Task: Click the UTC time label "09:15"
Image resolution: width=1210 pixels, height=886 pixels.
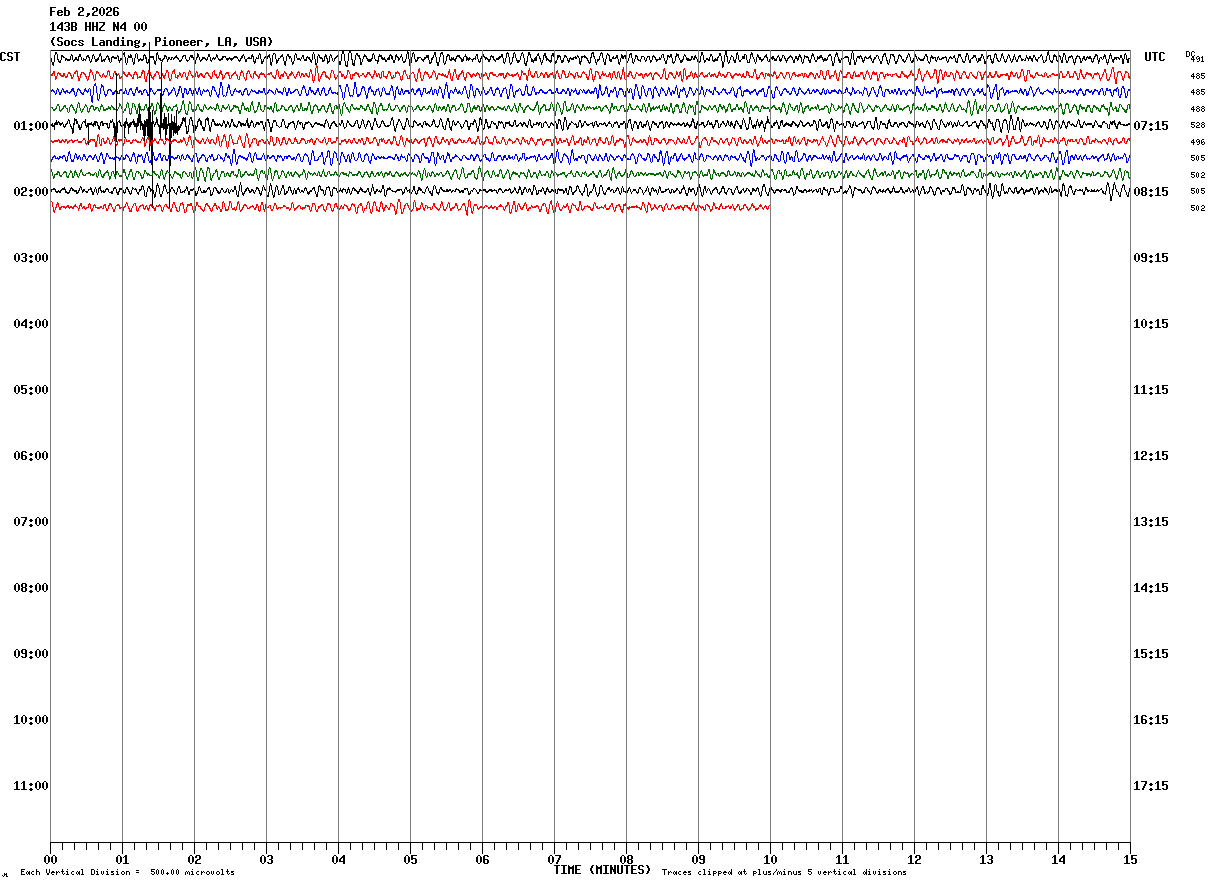Action: [x=1151, y=258]
